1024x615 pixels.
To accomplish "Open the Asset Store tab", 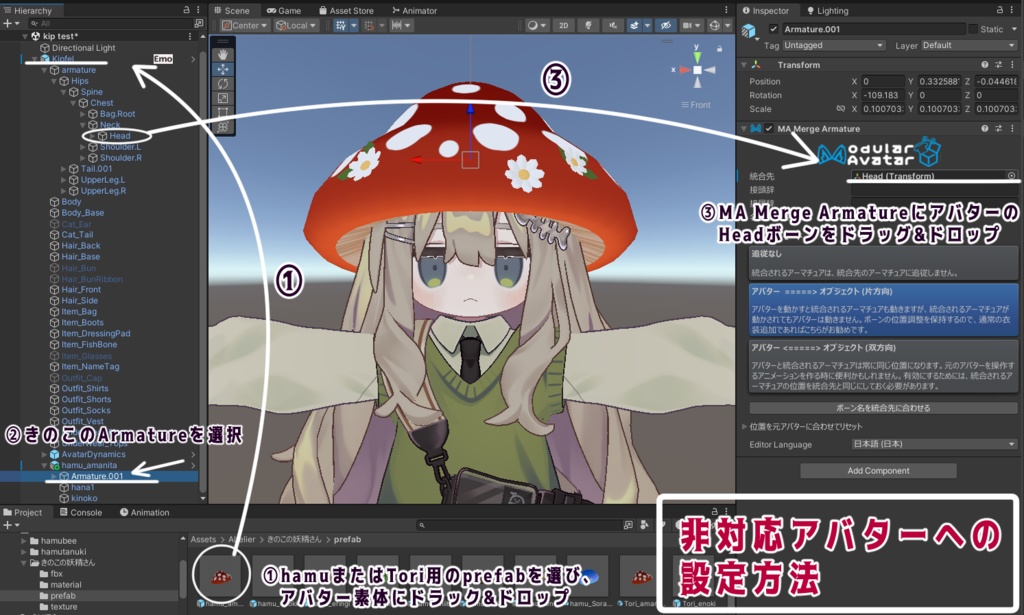I will [x=346, y=10].
